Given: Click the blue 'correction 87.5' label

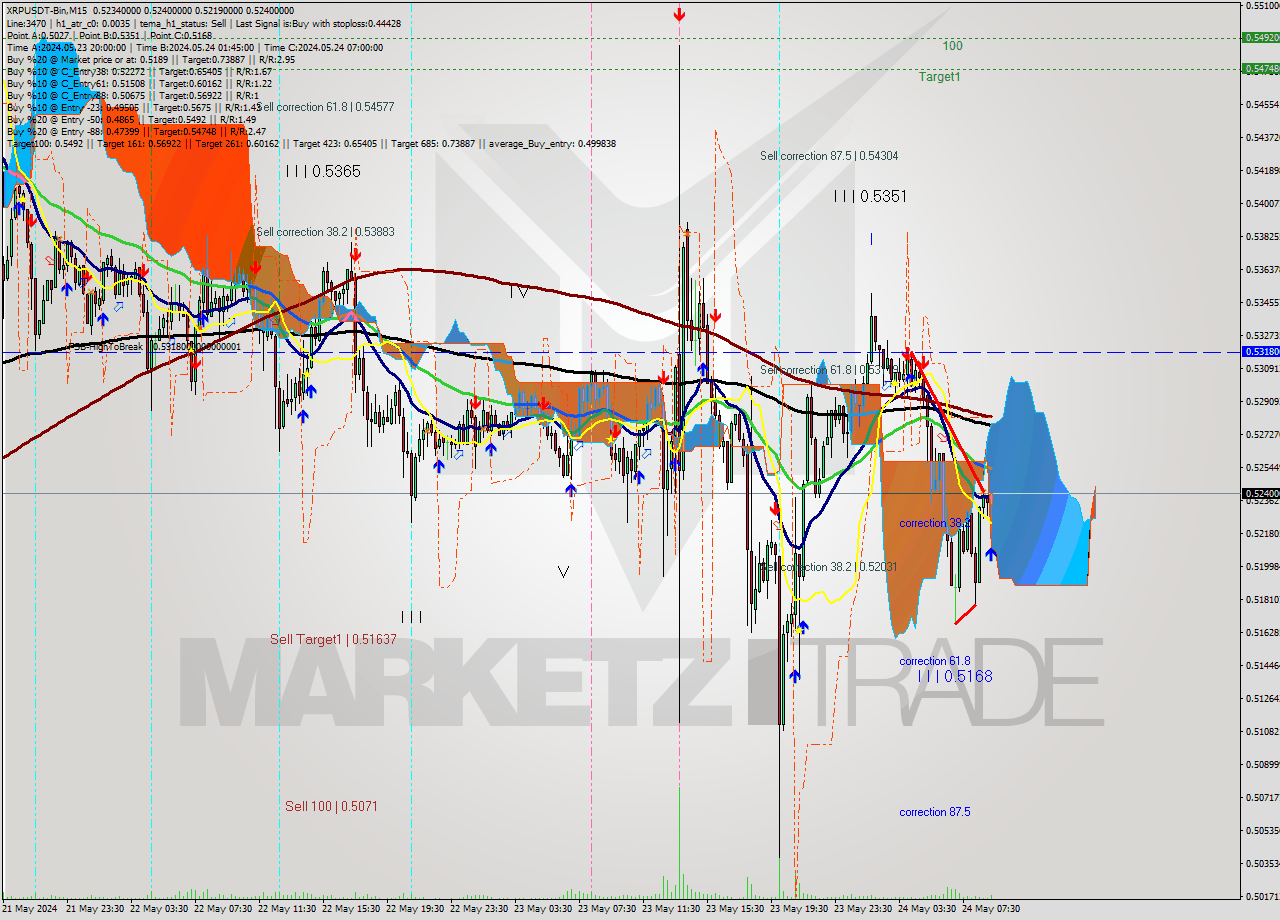Looking at the screenshot, I should [935, 812].
